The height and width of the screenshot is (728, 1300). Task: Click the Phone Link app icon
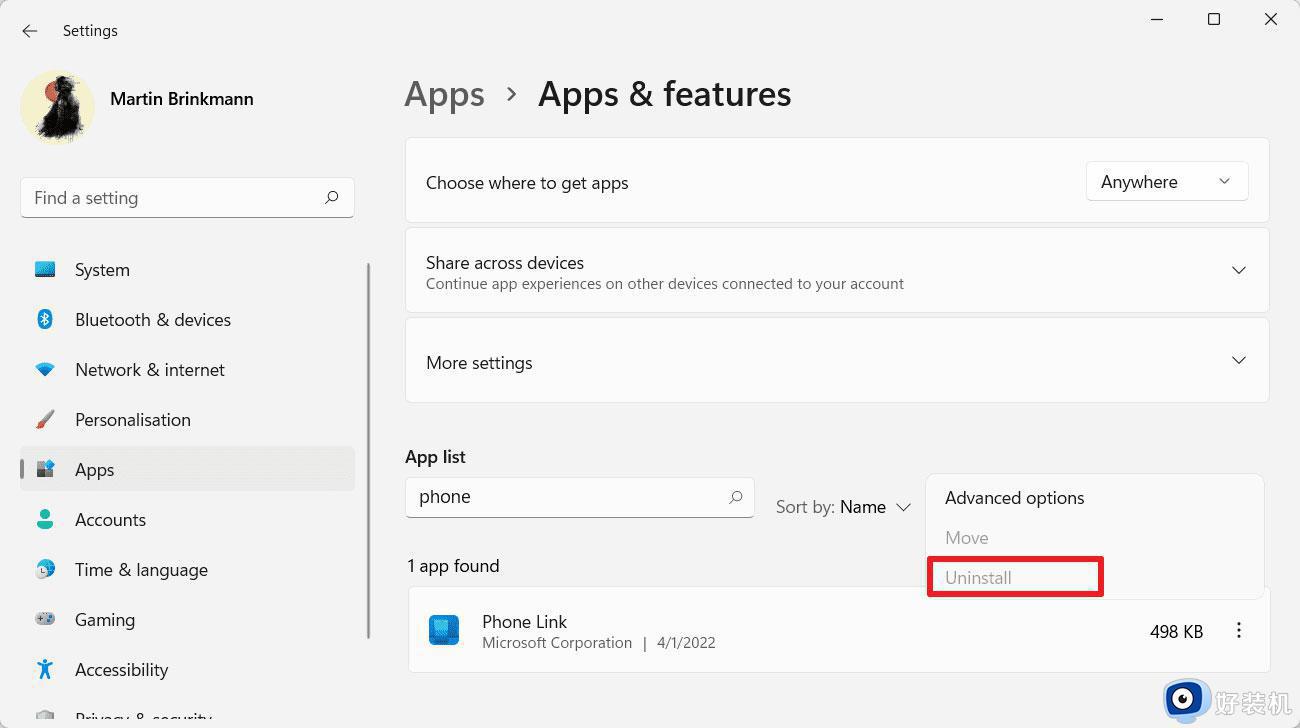pyautogui.click(x=444, y=630)
